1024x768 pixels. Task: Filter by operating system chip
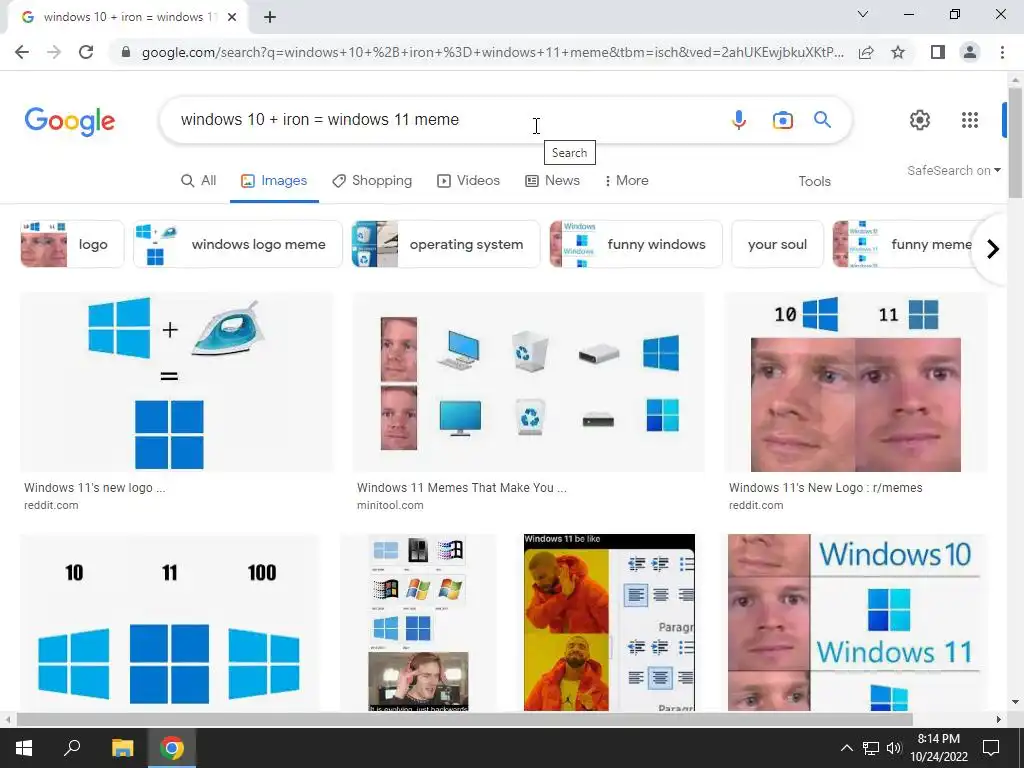click(445, 244)
